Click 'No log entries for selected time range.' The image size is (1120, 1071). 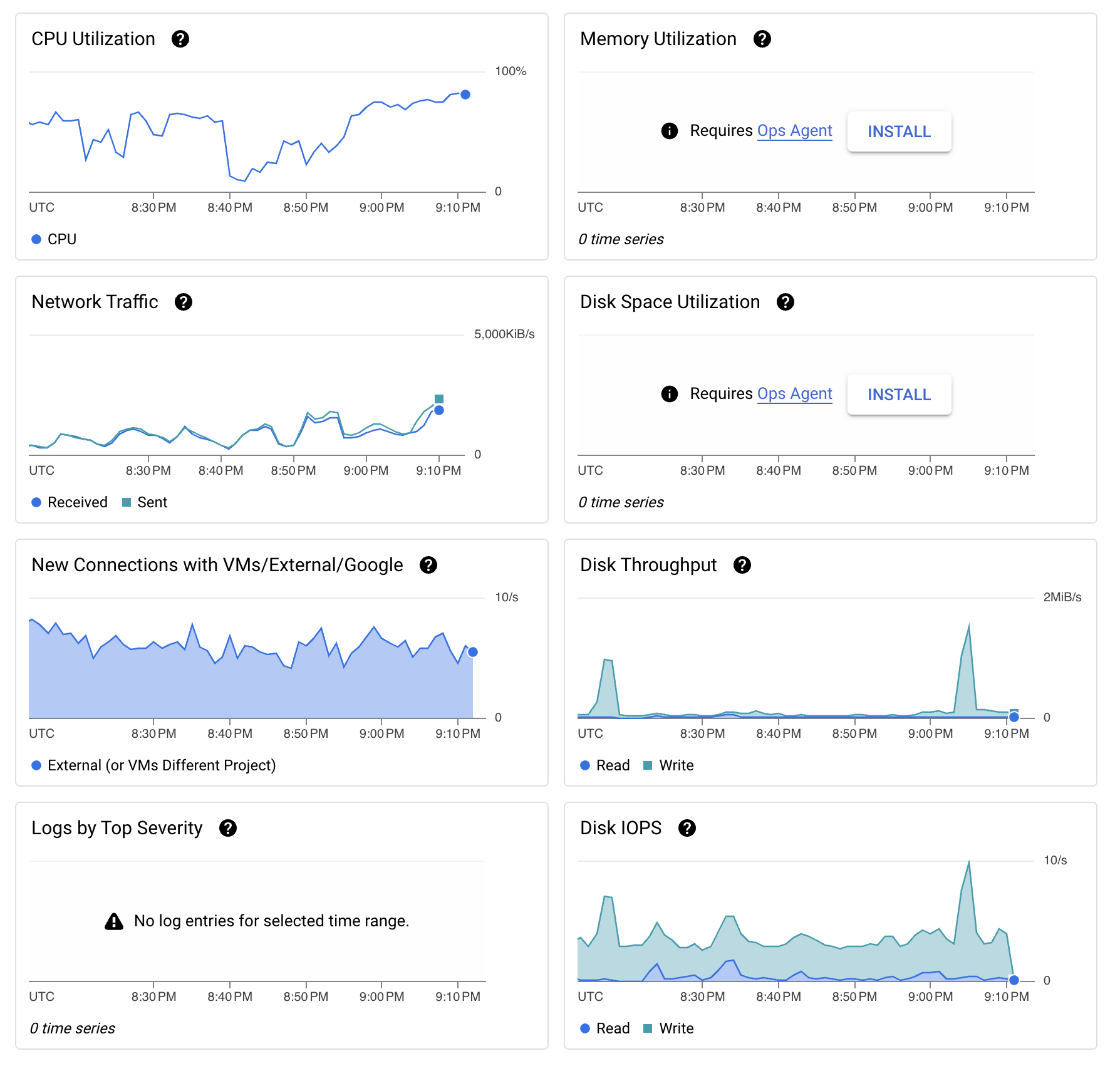(x=271, y=921)
